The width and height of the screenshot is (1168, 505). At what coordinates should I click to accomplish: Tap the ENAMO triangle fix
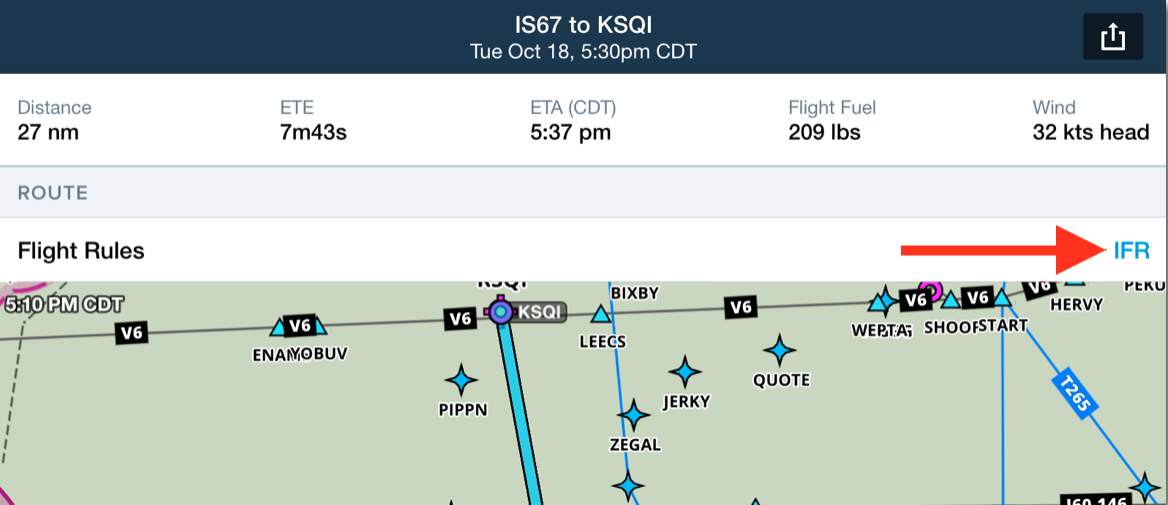(x=278, y=327)
